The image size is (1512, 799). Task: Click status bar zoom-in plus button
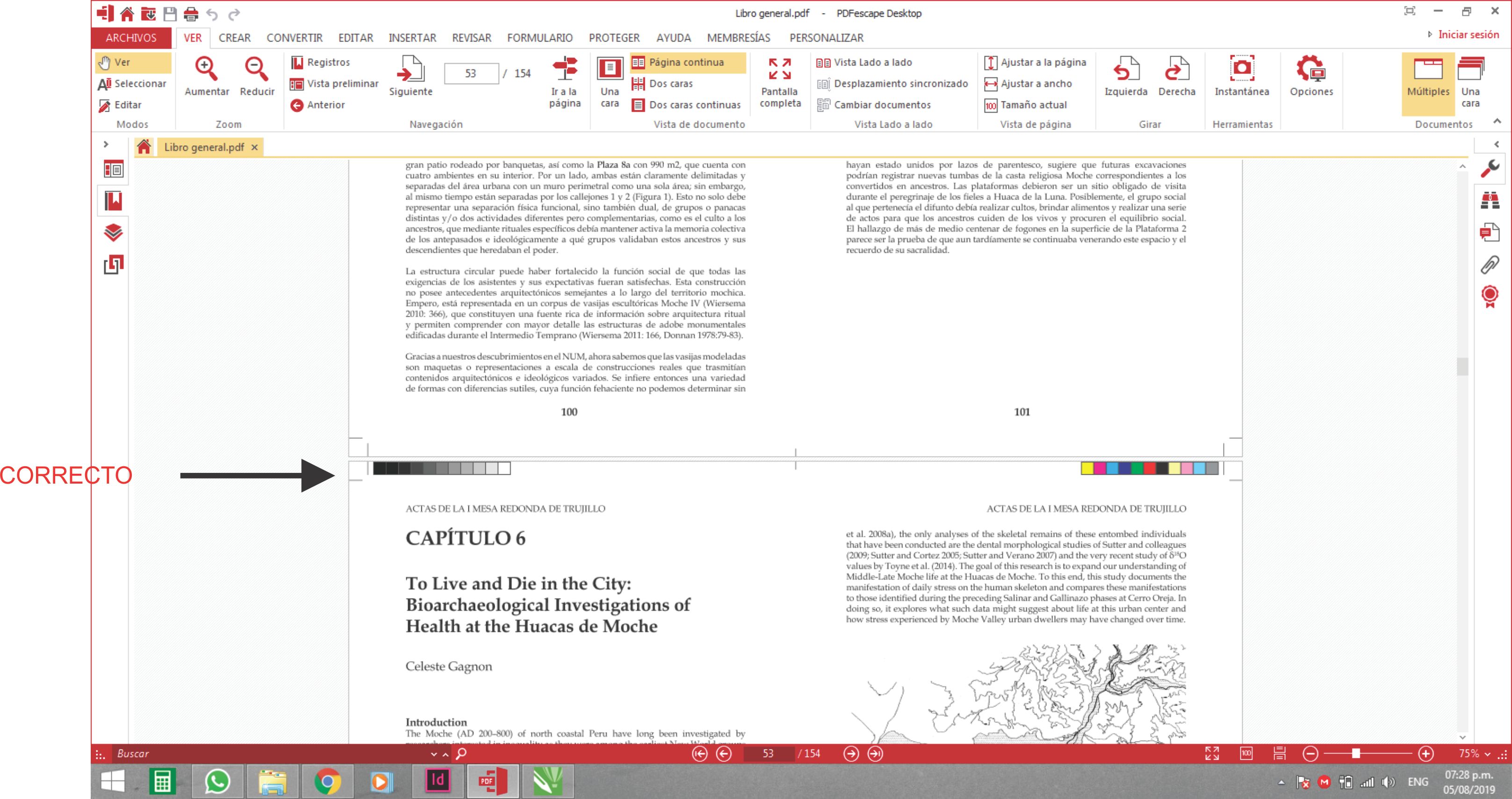pyautogui.click(x=1426, y=754)
